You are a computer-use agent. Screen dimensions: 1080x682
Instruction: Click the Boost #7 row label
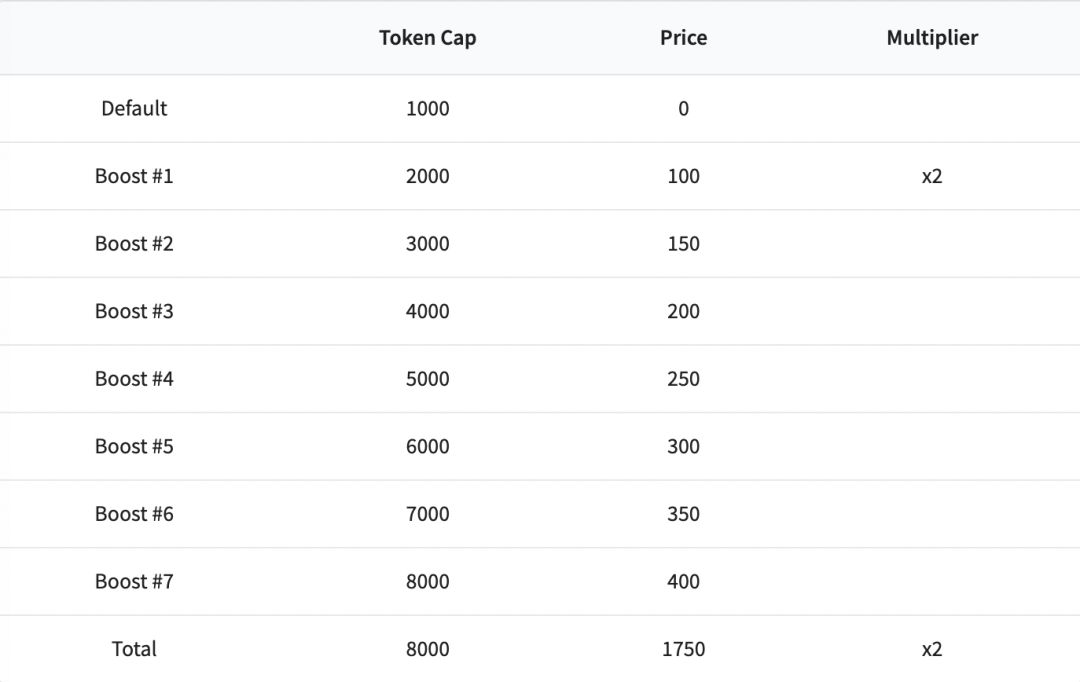[134, 581]
